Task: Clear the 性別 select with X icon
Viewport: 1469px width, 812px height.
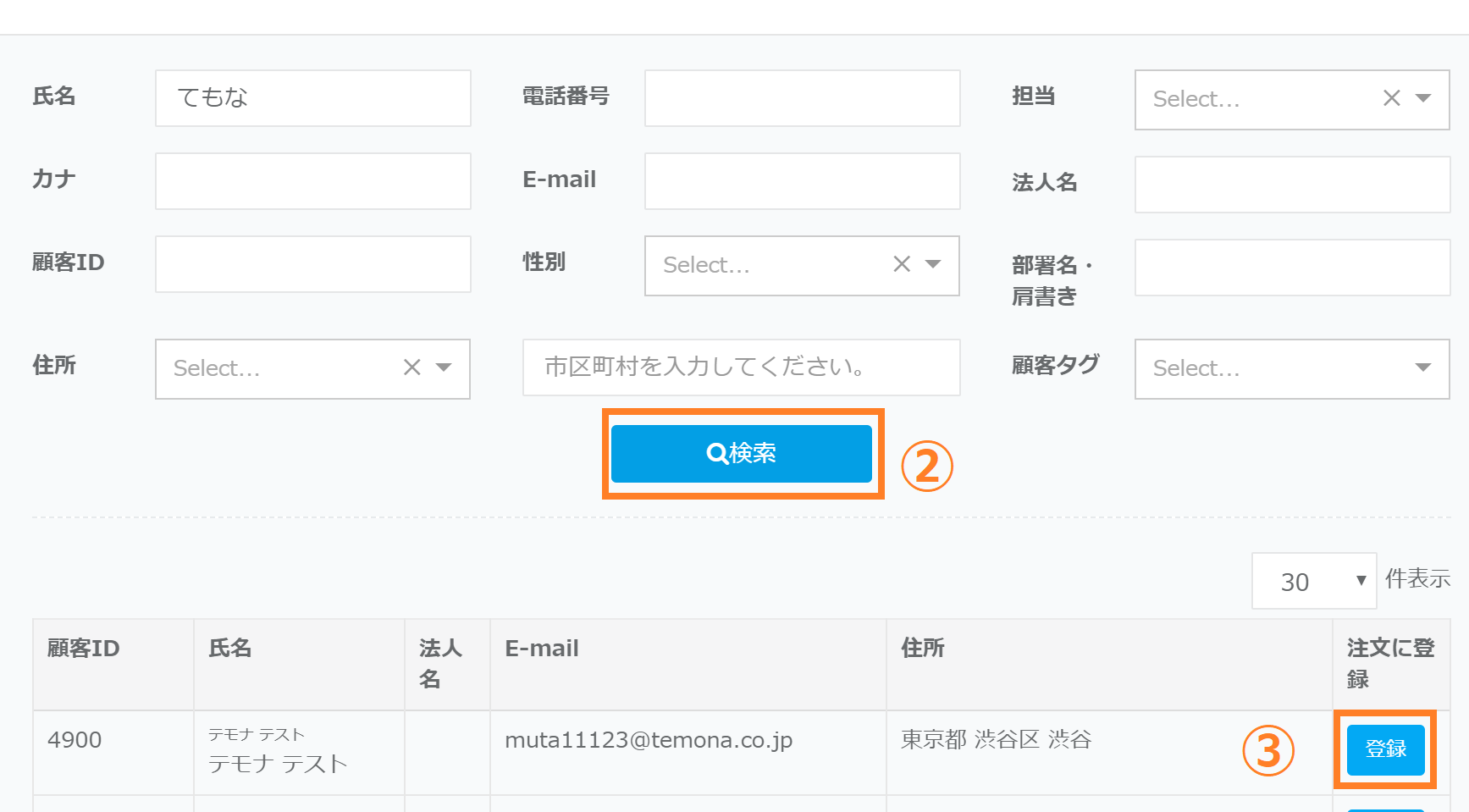Action: pyautogui.click(x=902, y=264)
